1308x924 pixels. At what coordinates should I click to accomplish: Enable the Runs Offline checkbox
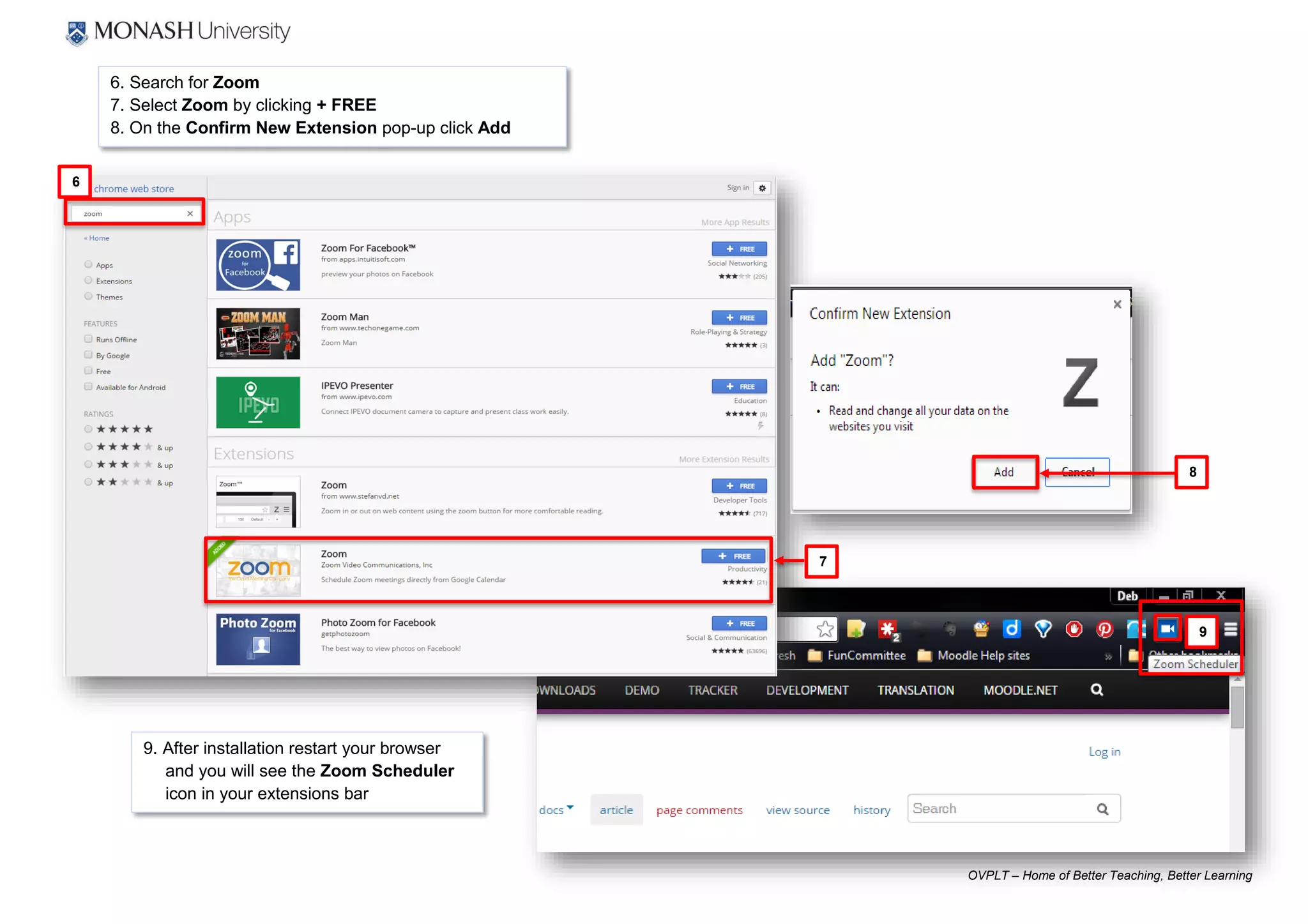pyautogui.click(x=88, y=339)
